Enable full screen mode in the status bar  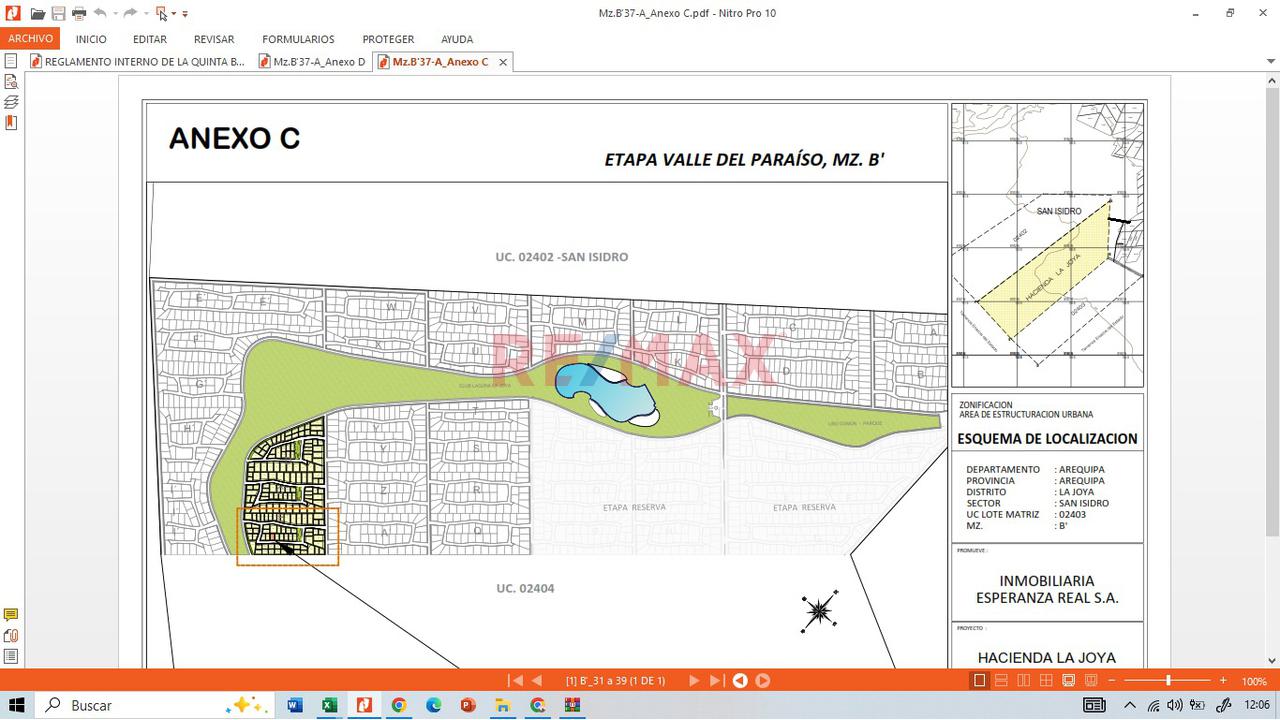click(1068, 681)
